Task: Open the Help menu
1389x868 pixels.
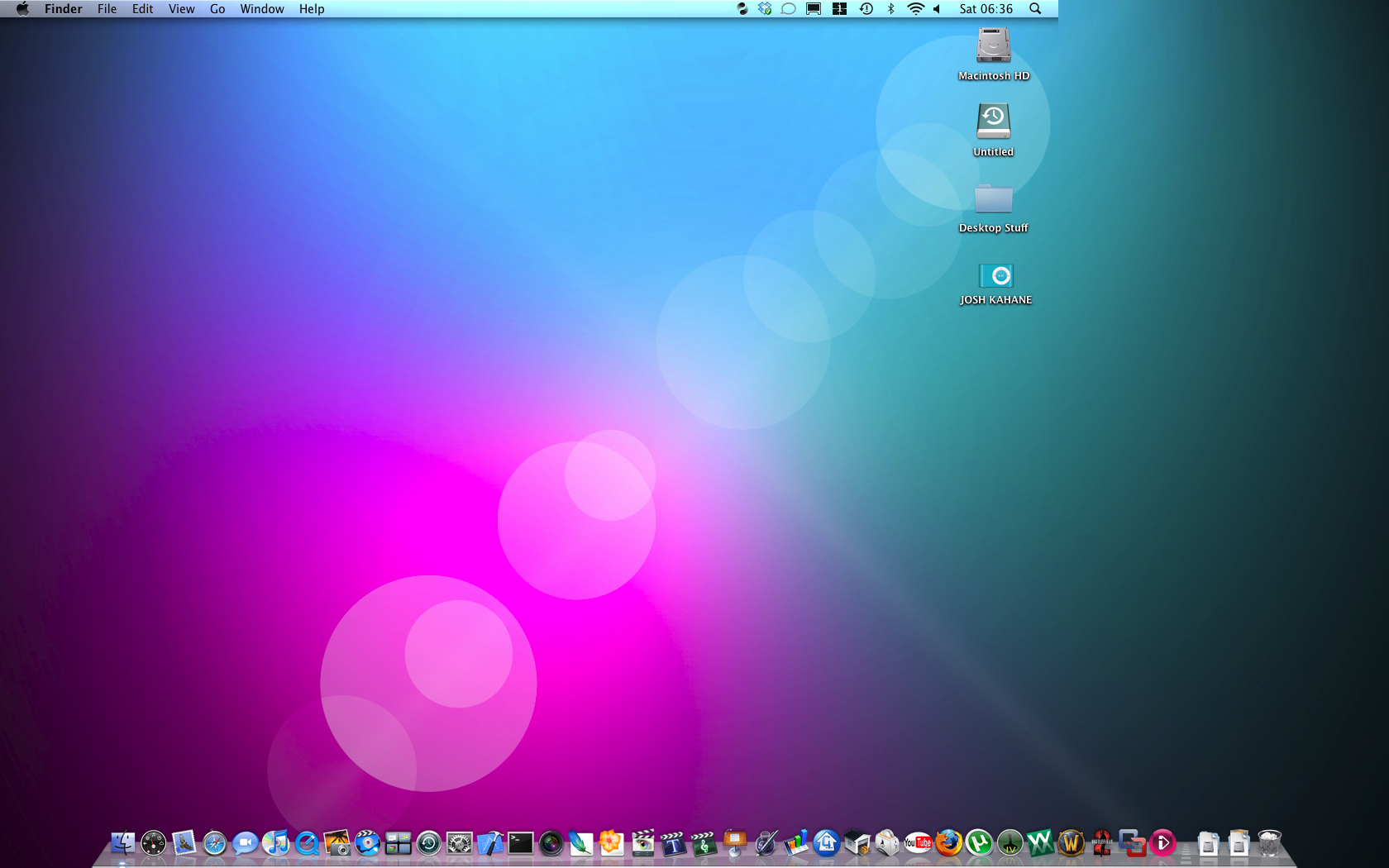Action: (312, 9)
